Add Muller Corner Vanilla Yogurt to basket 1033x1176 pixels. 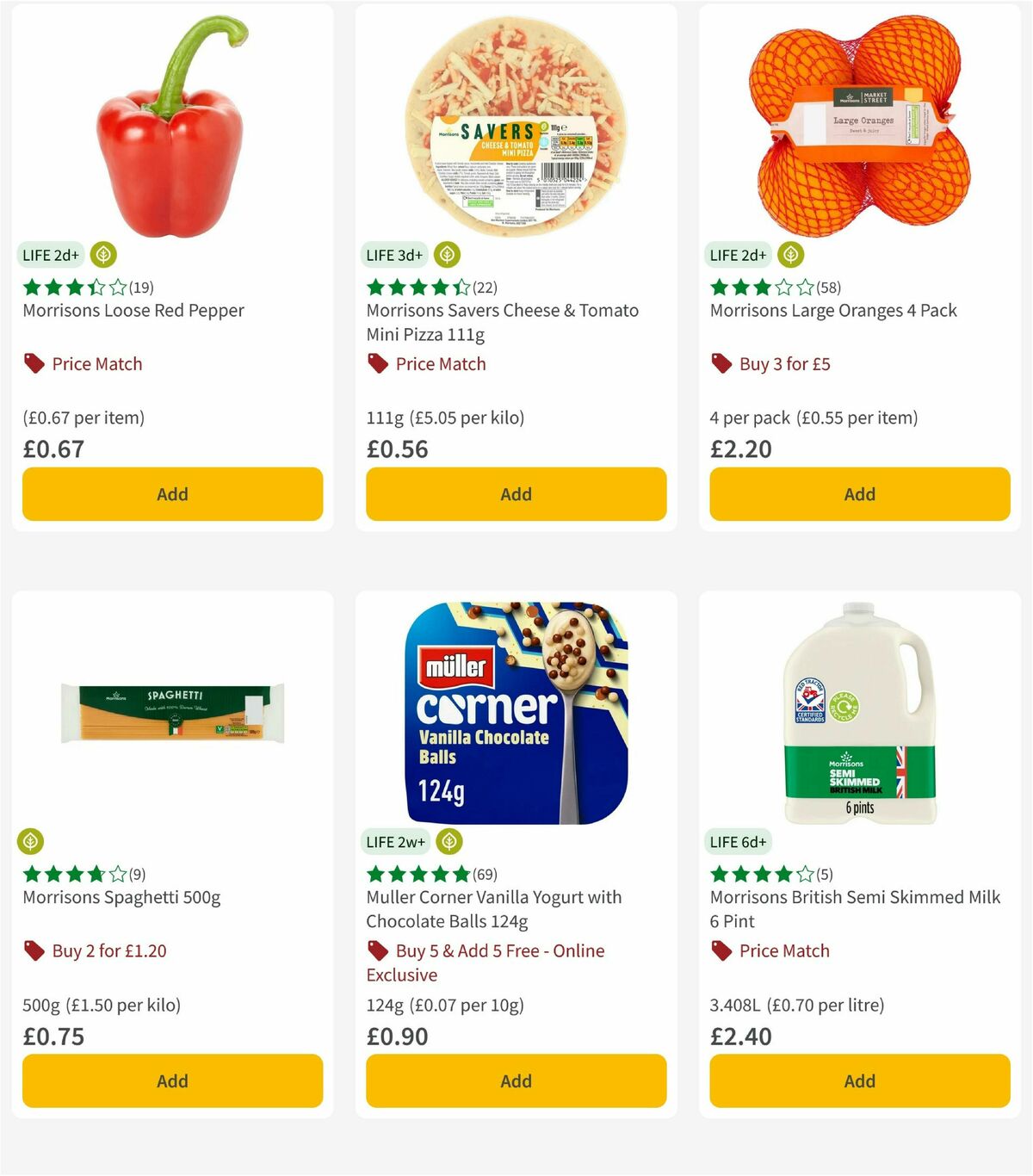tap(516, 1080)
